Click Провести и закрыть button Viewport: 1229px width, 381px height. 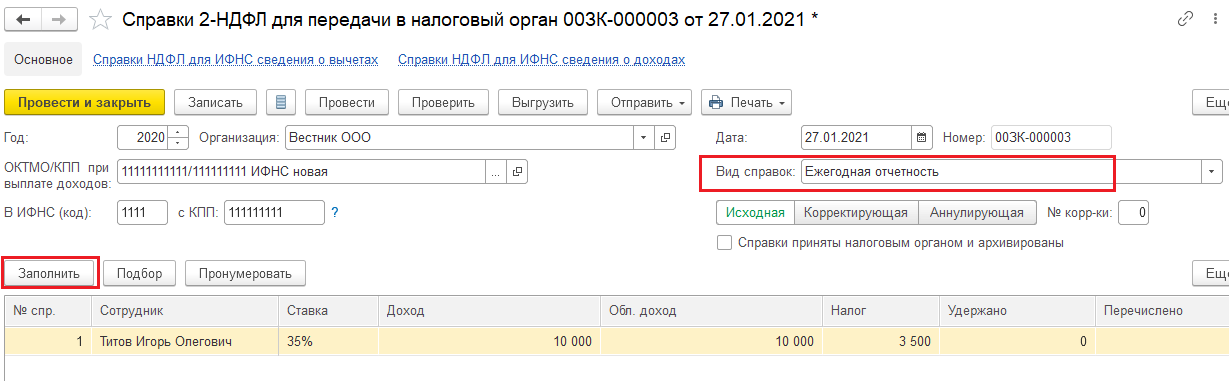coord(84,102)
